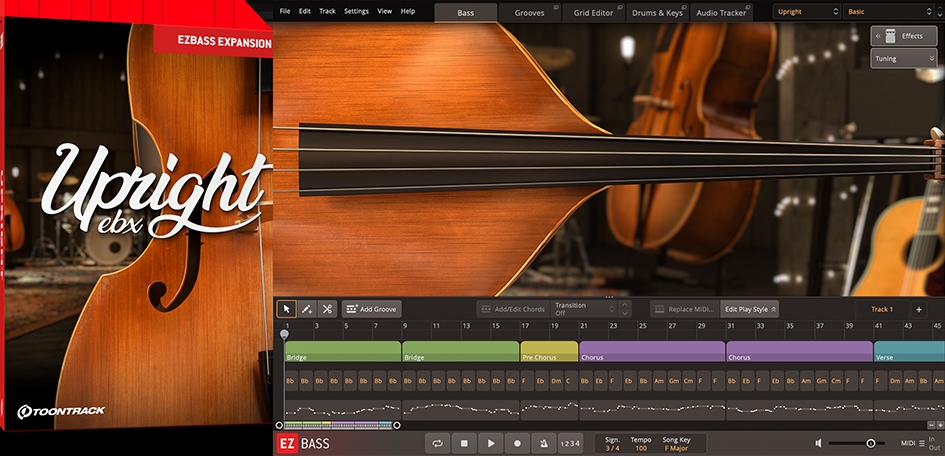Toggle the loop playback button
Viewport: 945px width, 456px height.
[438, 443]
